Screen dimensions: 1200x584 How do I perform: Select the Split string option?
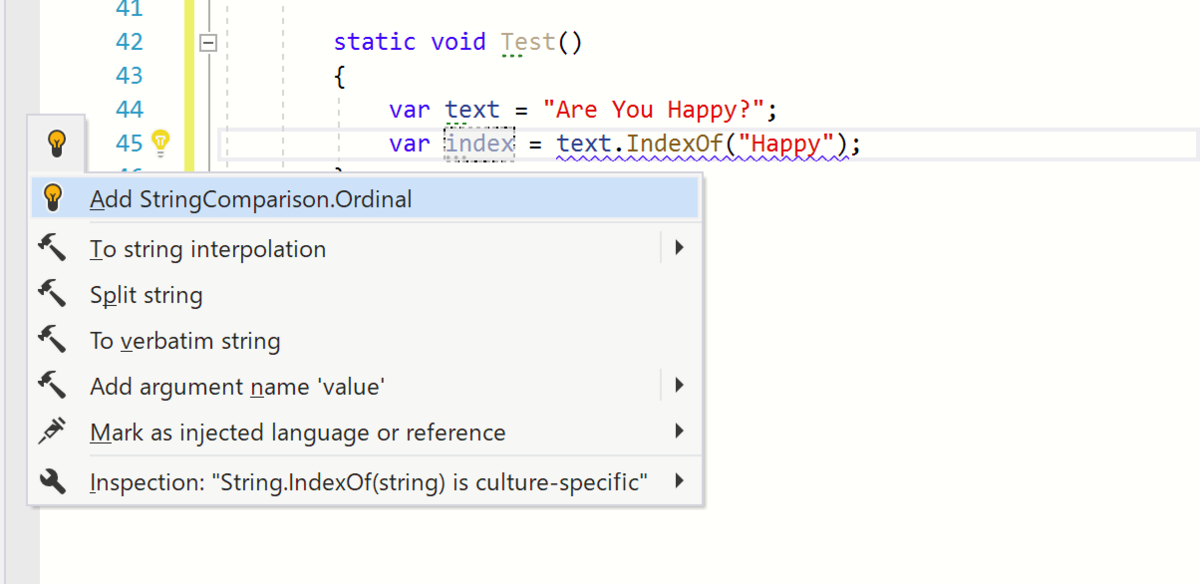point(146,294)
